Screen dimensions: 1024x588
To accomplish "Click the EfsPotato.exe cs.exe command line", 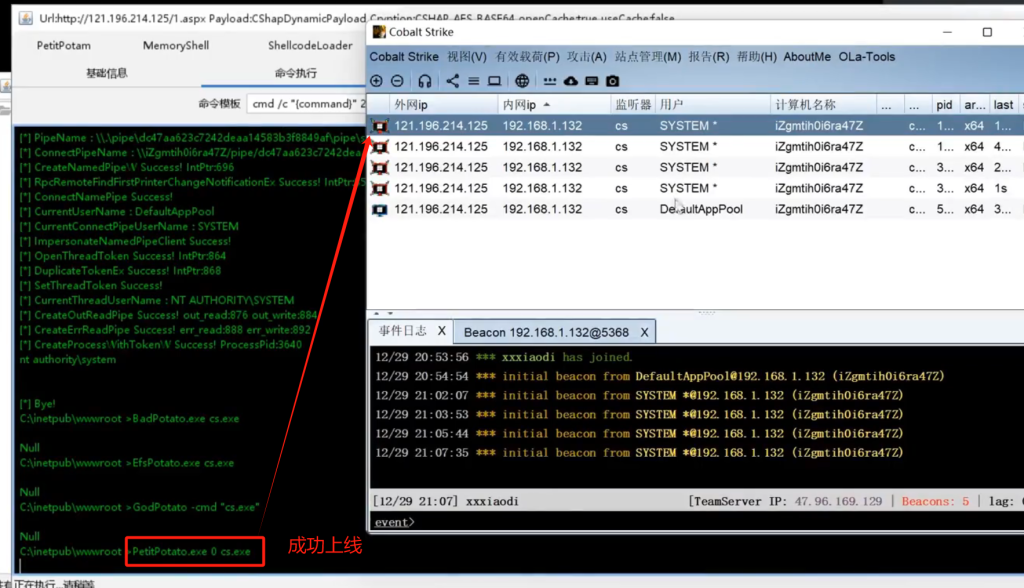I will pos(183,463).
